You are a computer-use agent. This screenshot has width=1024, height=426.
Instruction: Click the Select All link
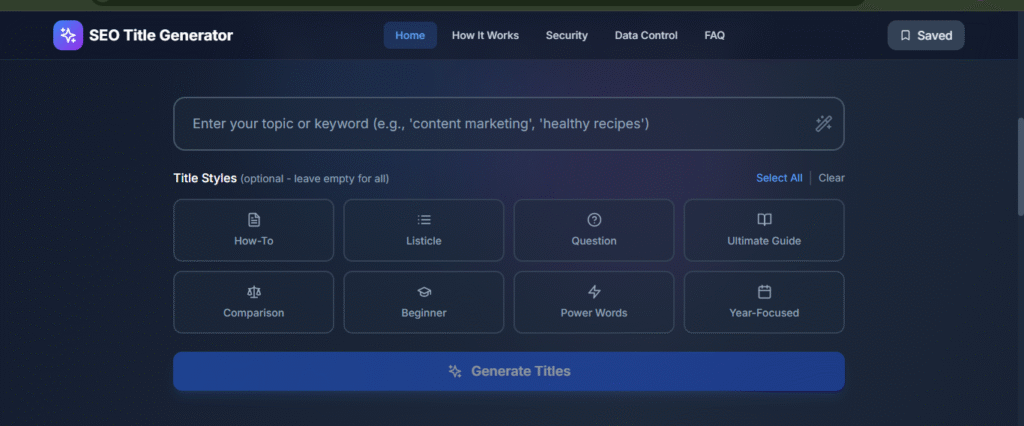point(779,178)
